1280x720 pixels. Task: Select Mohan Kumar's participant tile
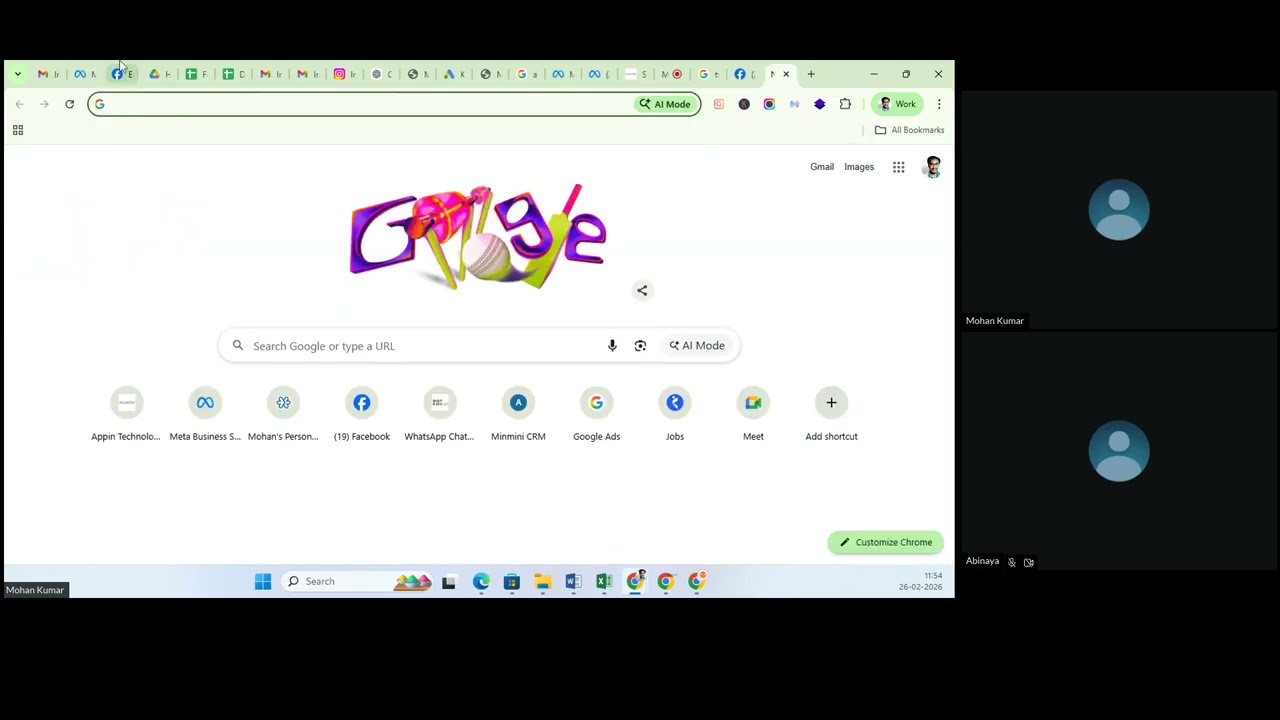[1119, 211]
